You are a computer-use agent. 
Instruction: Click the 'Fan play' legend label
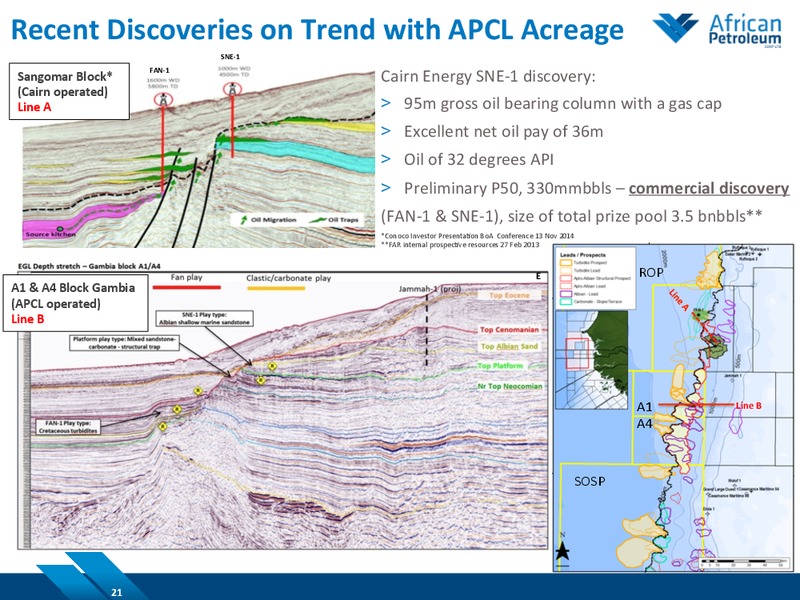pyautogui.click(x=186, y=277)
